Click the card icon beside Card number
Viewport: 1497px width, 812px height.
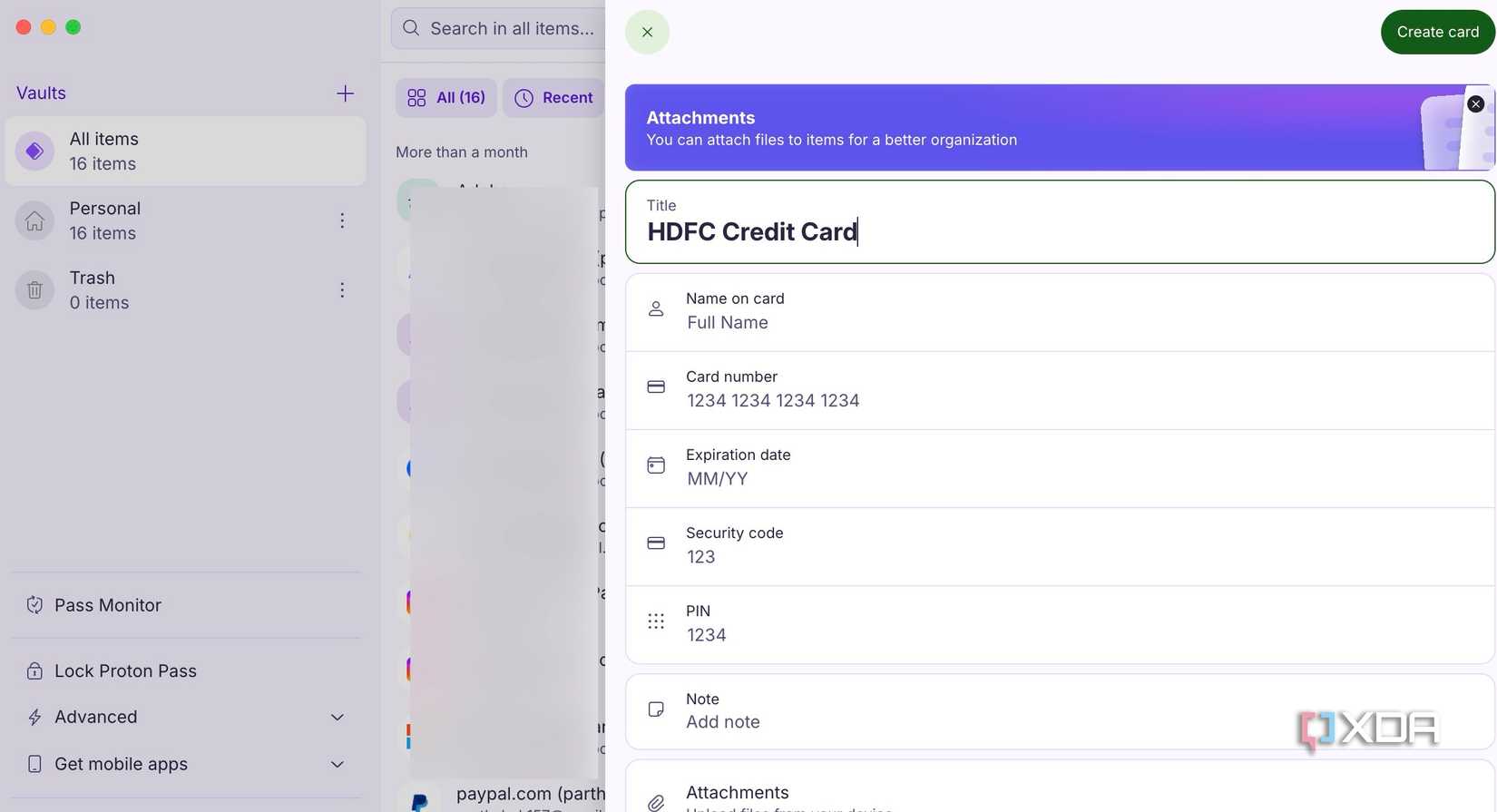coord(656,387)
